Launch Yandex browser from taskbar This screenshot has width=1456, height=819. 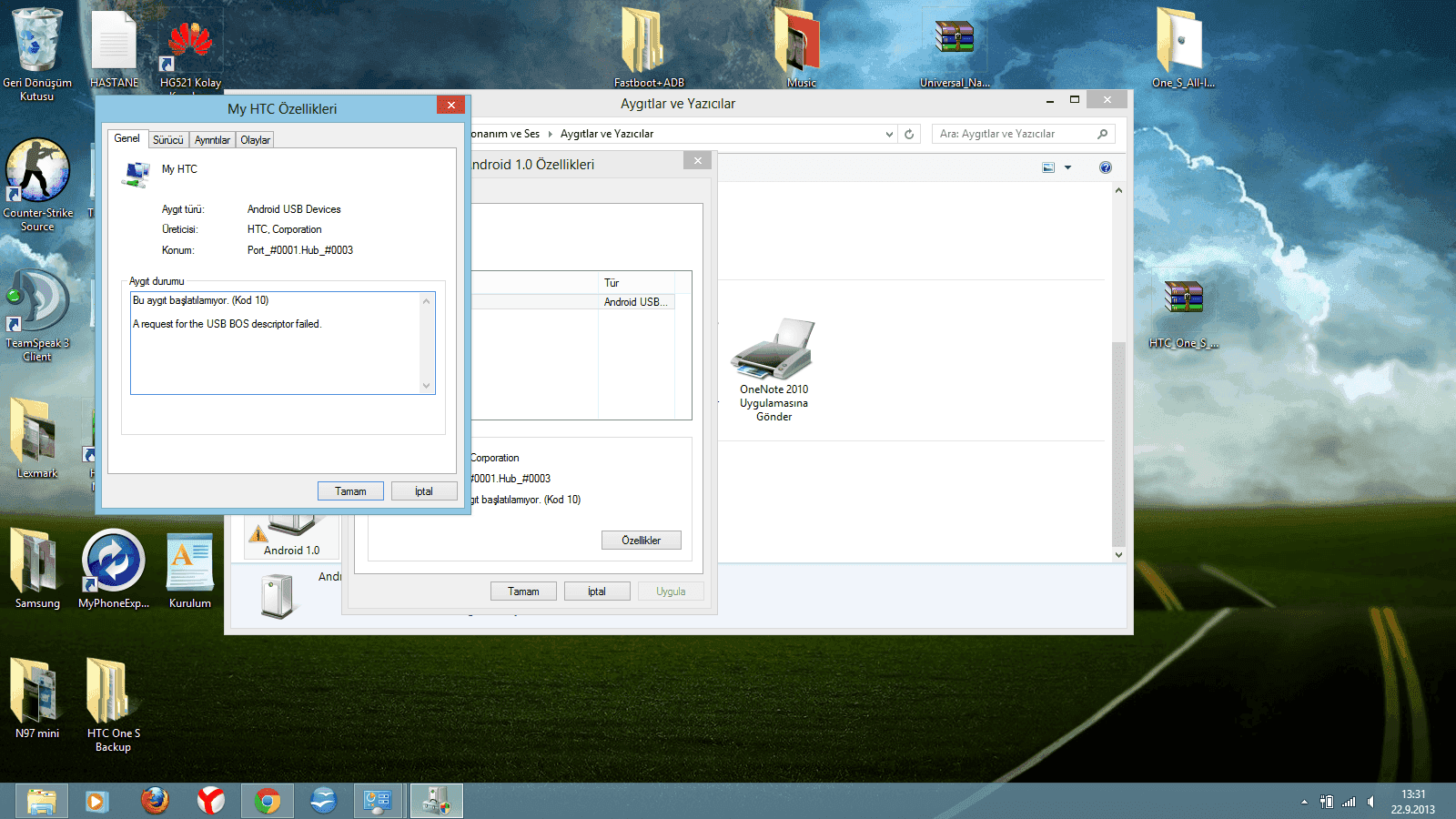211,801
